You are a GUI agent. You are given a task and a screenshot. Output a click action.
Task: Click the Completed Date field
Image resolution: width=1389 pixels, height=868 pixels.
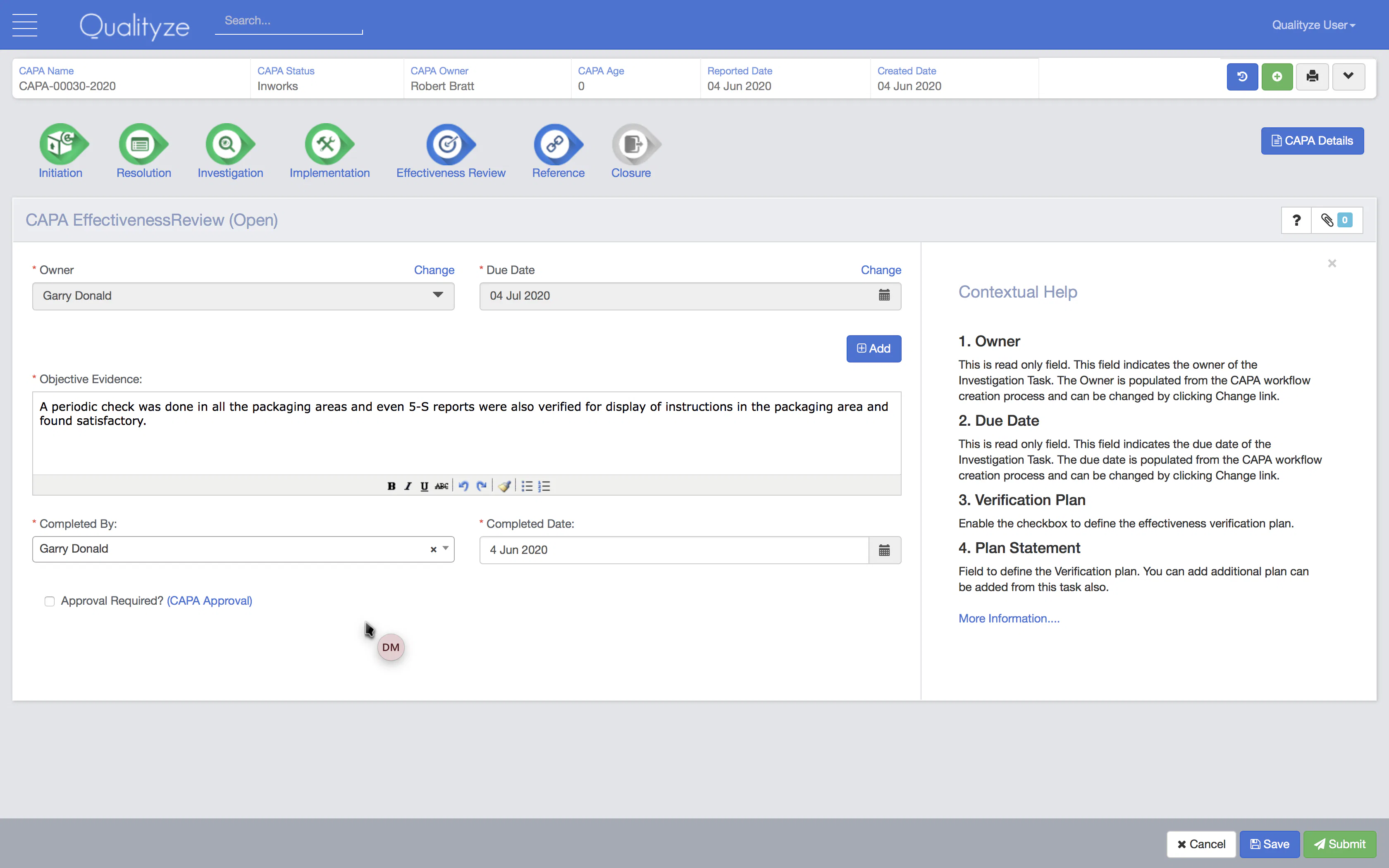674,550
